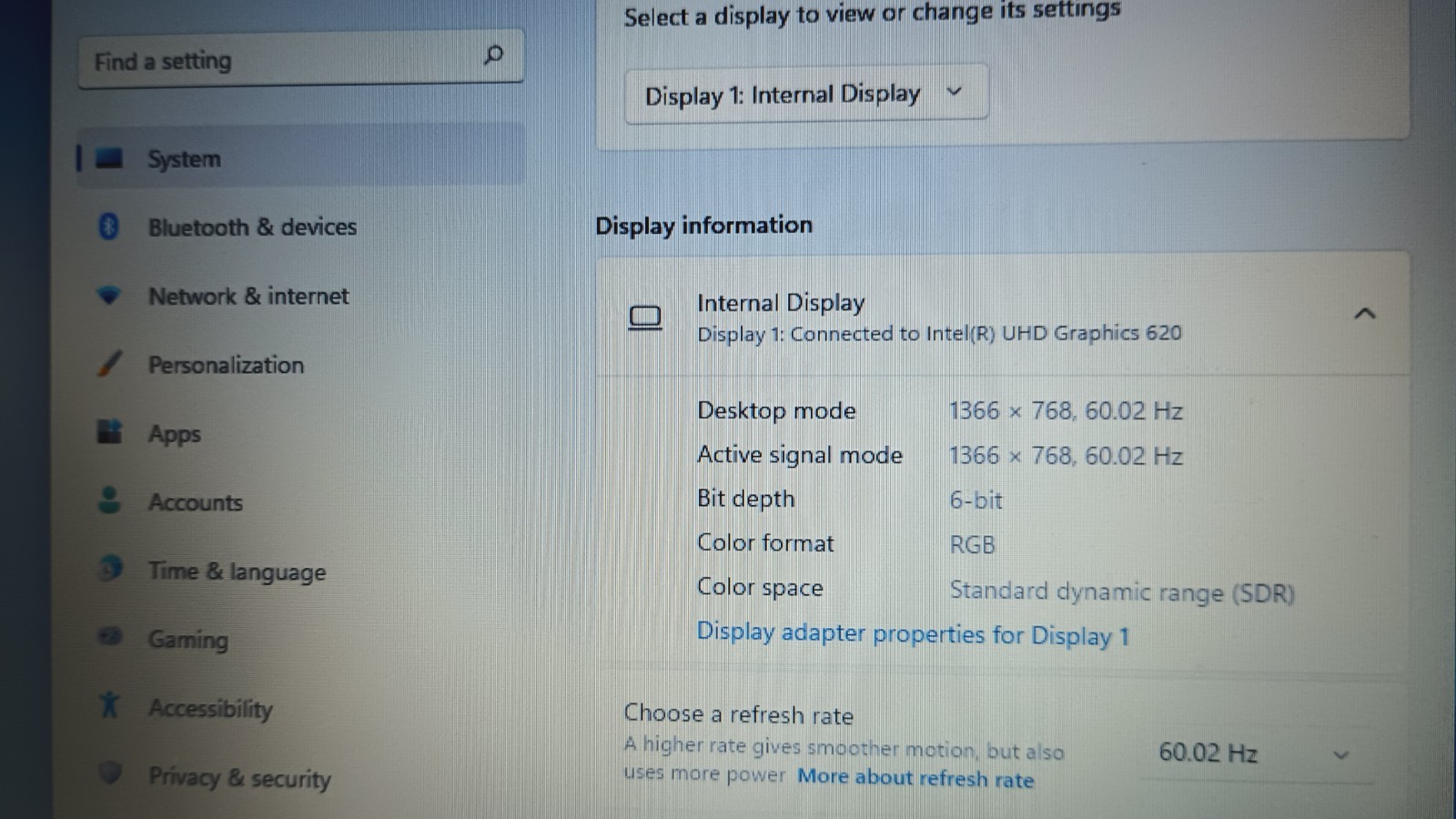Focus the Find a setting search box

tap(300, 60)
